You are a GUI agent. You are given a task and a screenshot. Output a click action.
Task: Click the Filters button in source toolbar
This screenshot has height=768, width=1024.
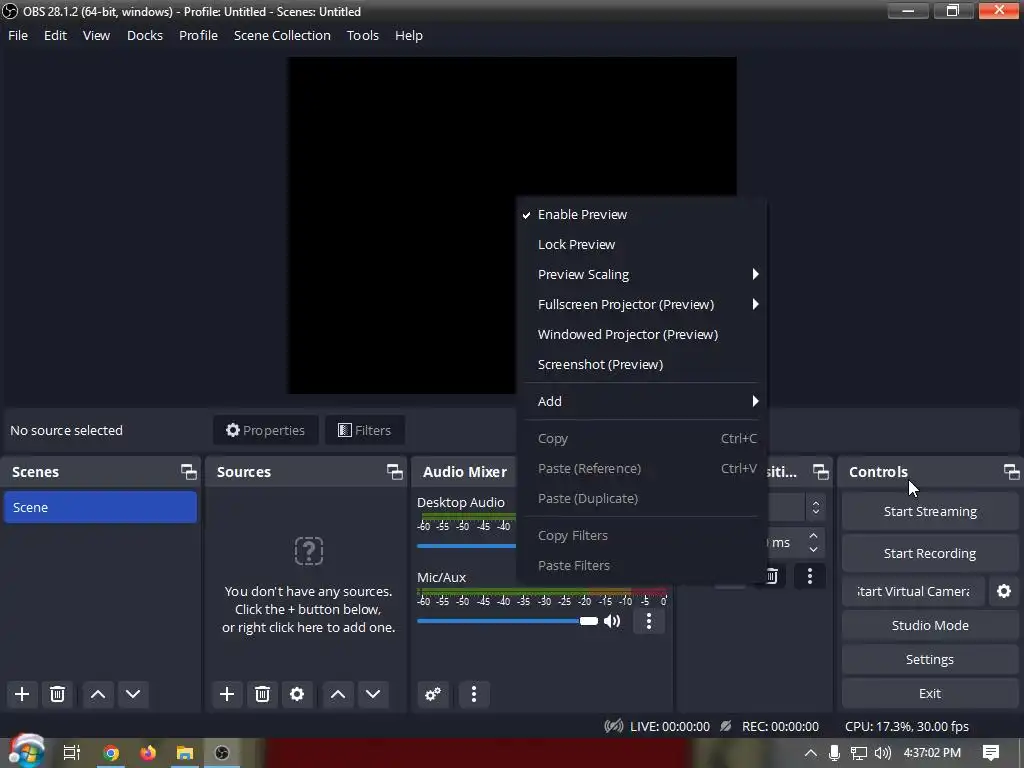pos(364,430)
